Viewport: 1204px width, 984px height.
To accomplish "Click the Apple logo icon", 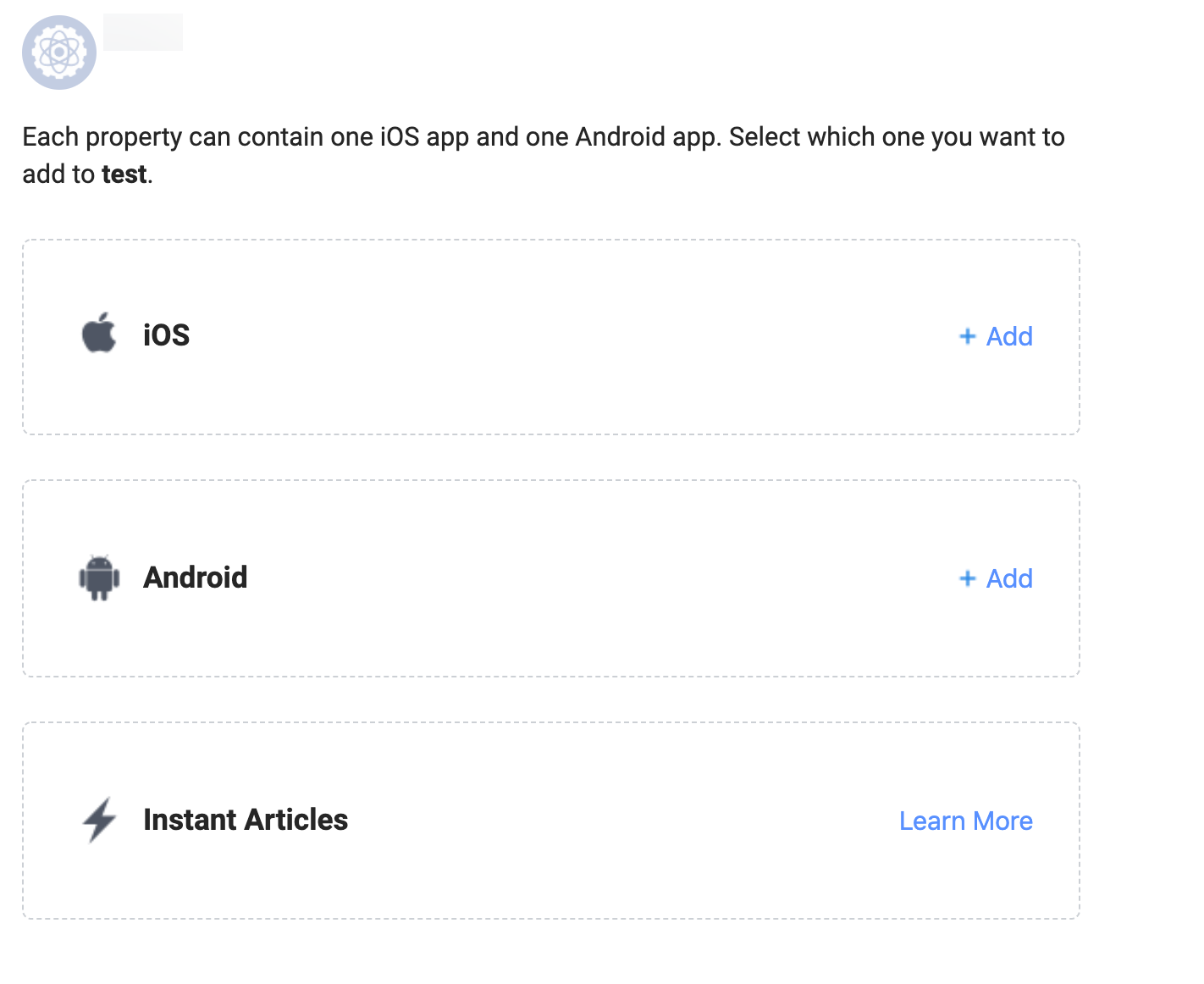I will pyautogui.click(x=99, y=333).
